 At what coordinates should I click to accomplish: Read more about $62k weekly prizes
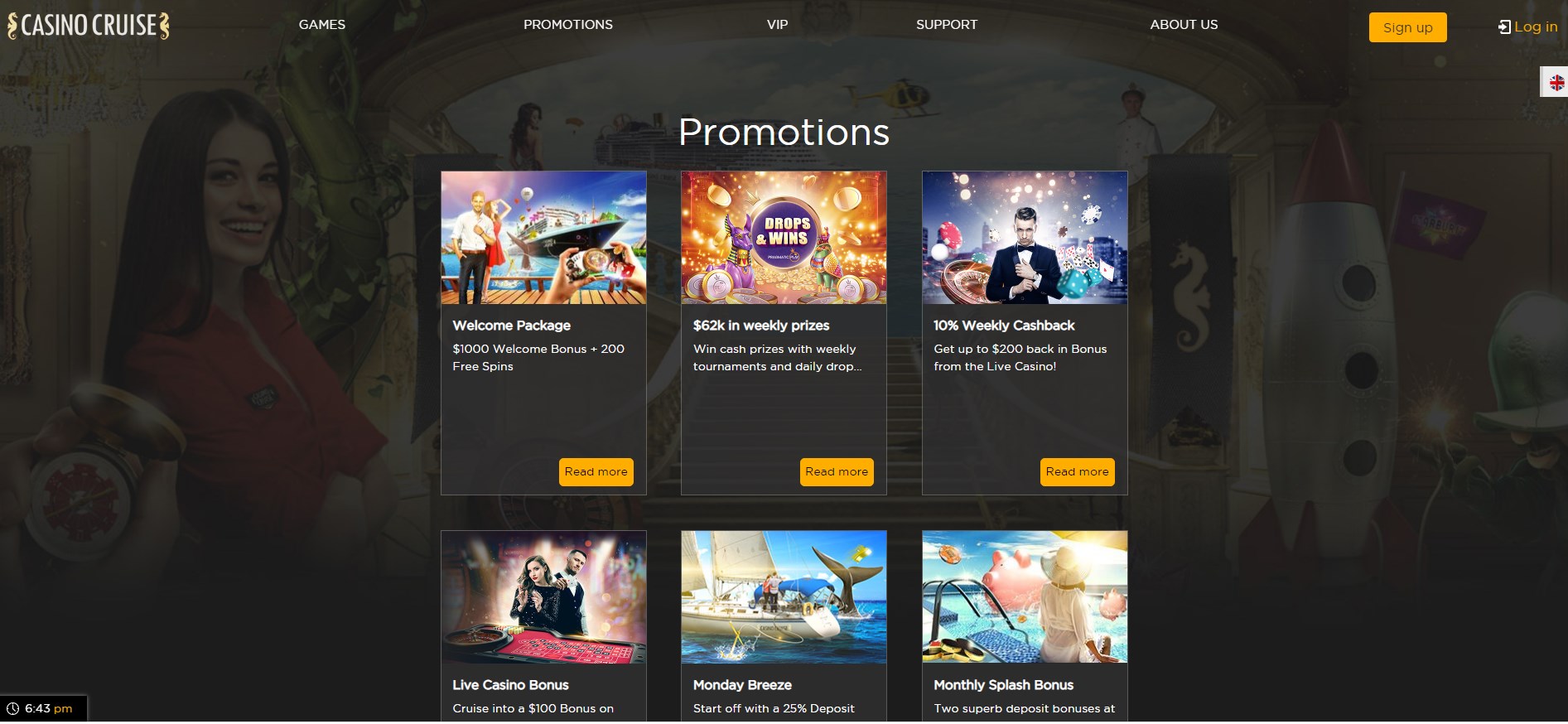(x=837, y=472)
